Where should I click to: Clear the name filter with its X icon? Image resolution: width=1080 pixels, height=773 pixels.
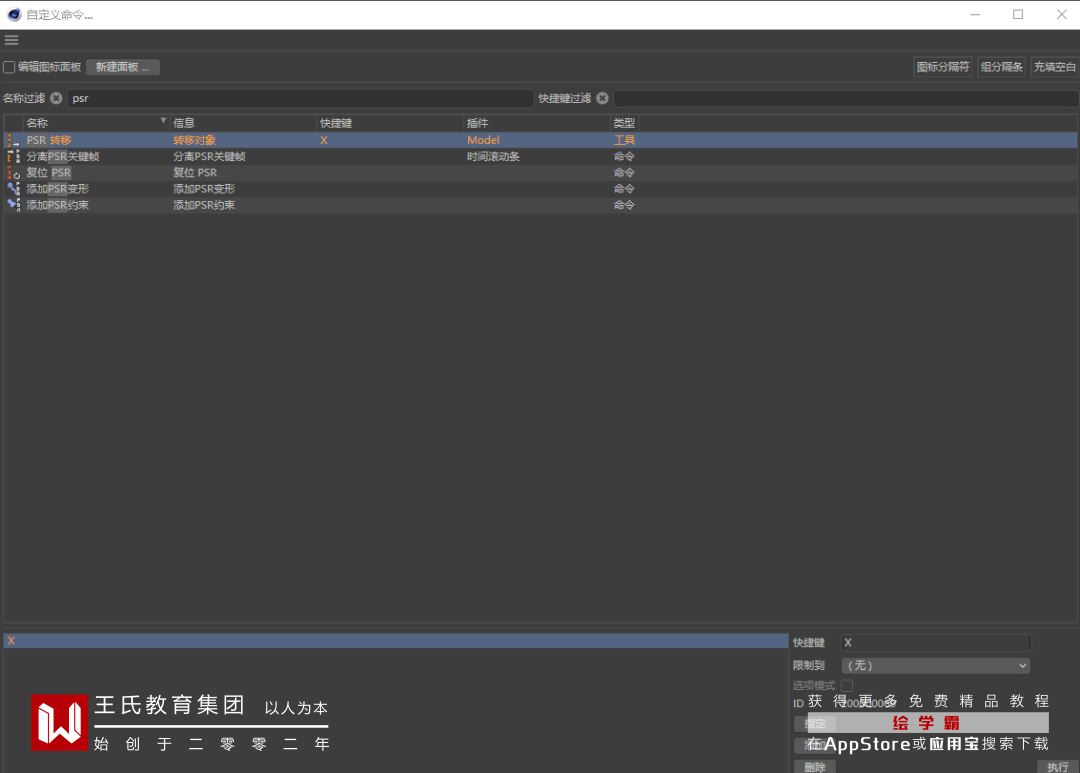(x=56, y=98)
